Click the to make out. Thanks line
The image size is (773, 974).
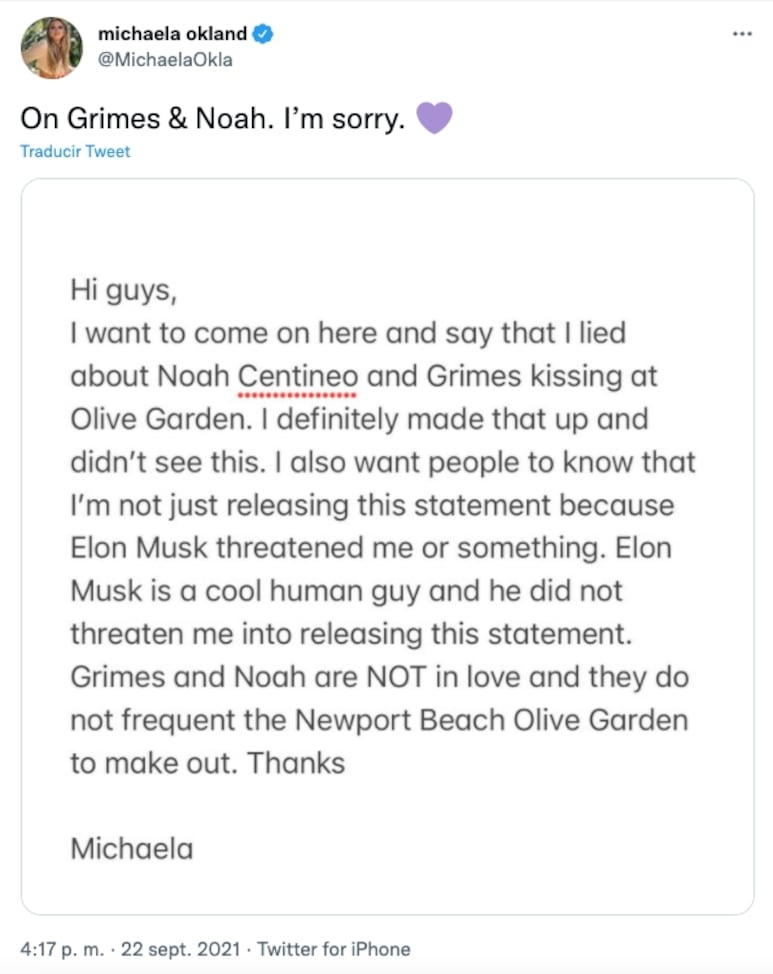tap(208, 763)
